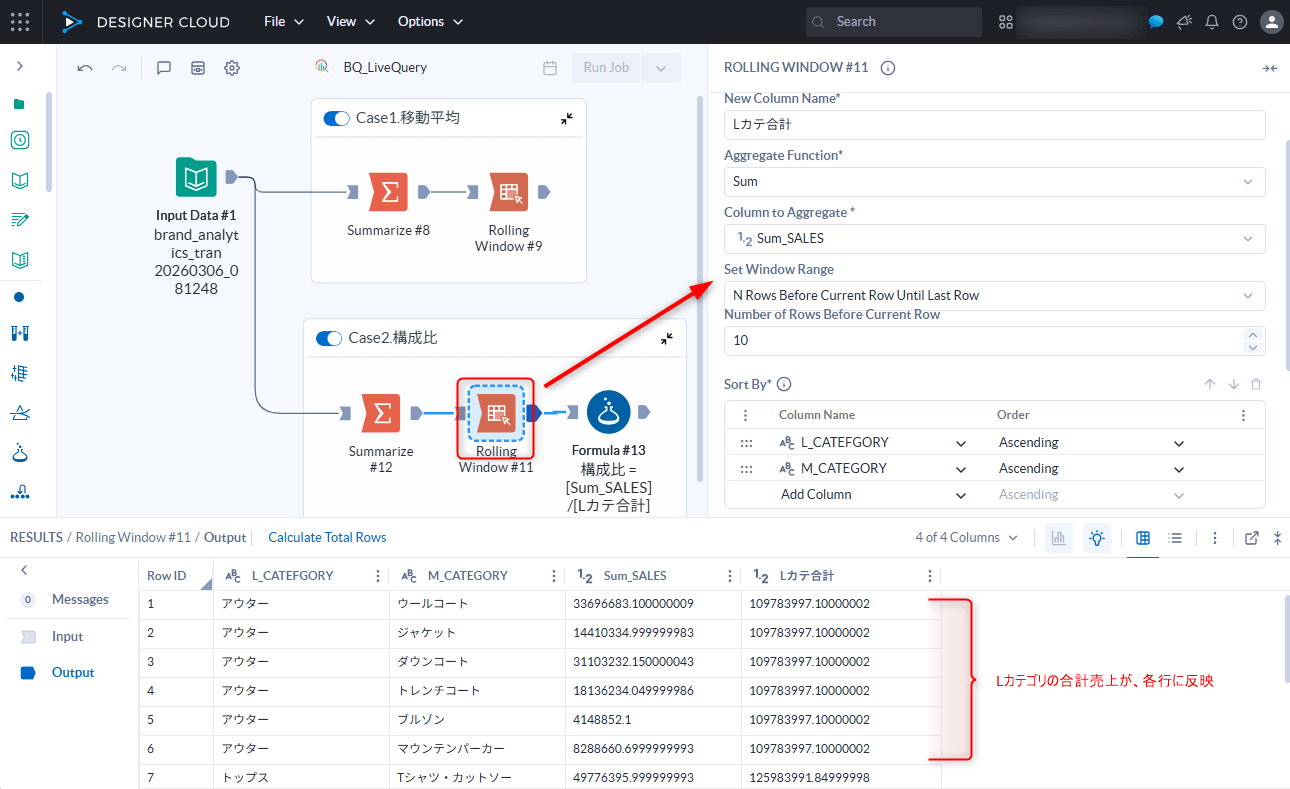Image resolution: width=1290 pixels, height=789 pixels.
Task: Click the New Column Name input field
Action: point(994,125)
